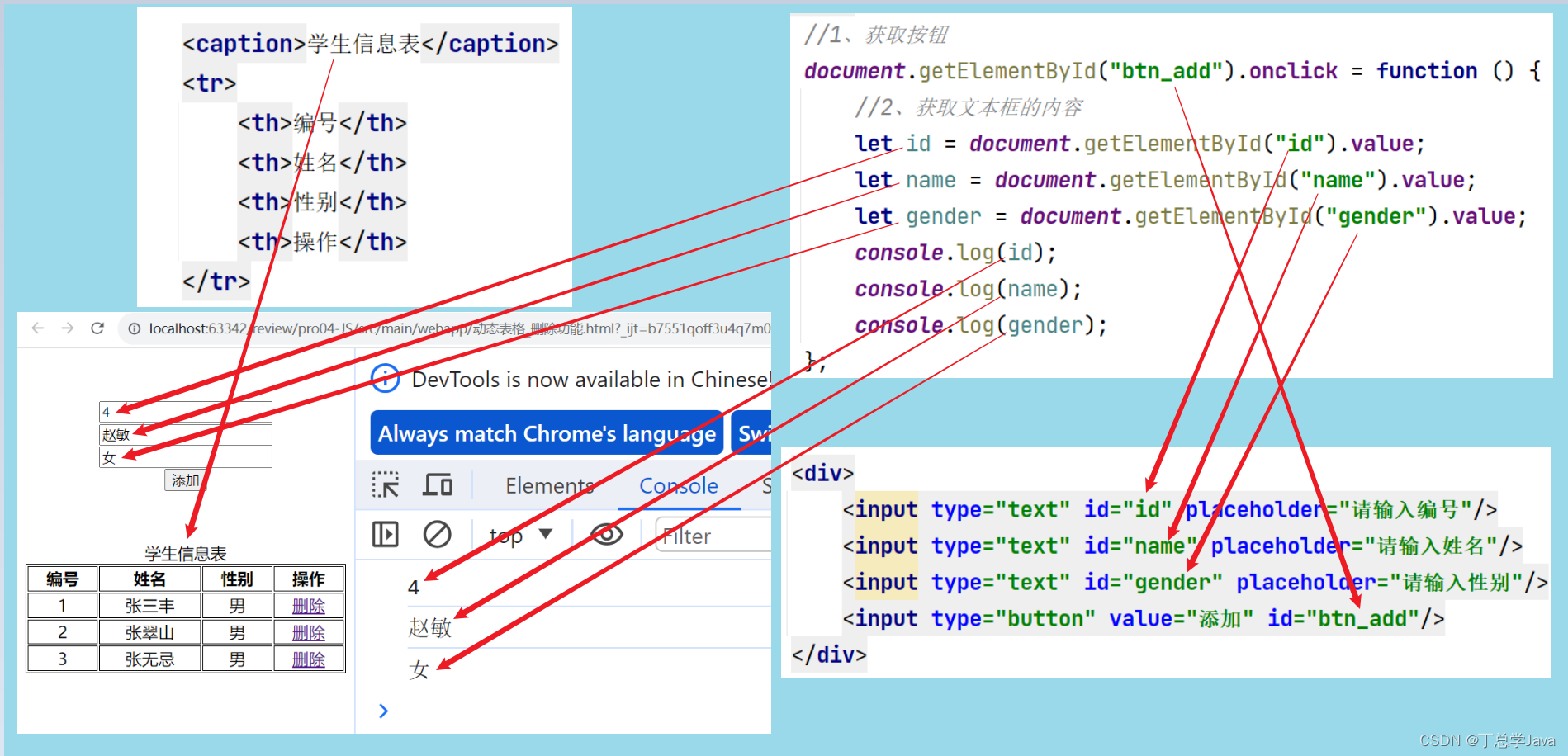
Task: Click console output line 女
Action: click(419, 669)
